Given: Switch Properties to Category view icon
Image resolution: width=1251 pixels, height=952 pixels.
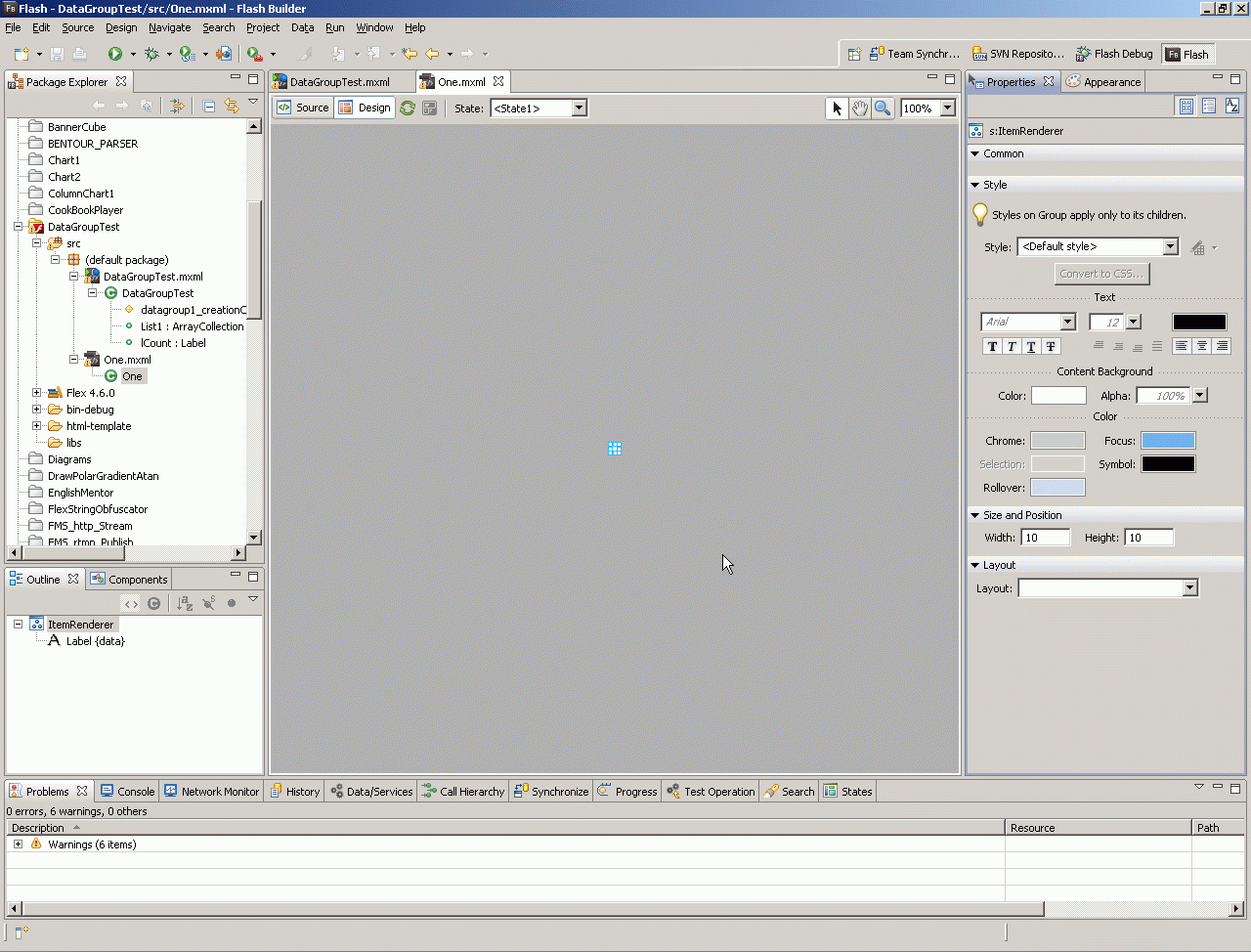Looking at the screenshot, I should point(1209,106).
